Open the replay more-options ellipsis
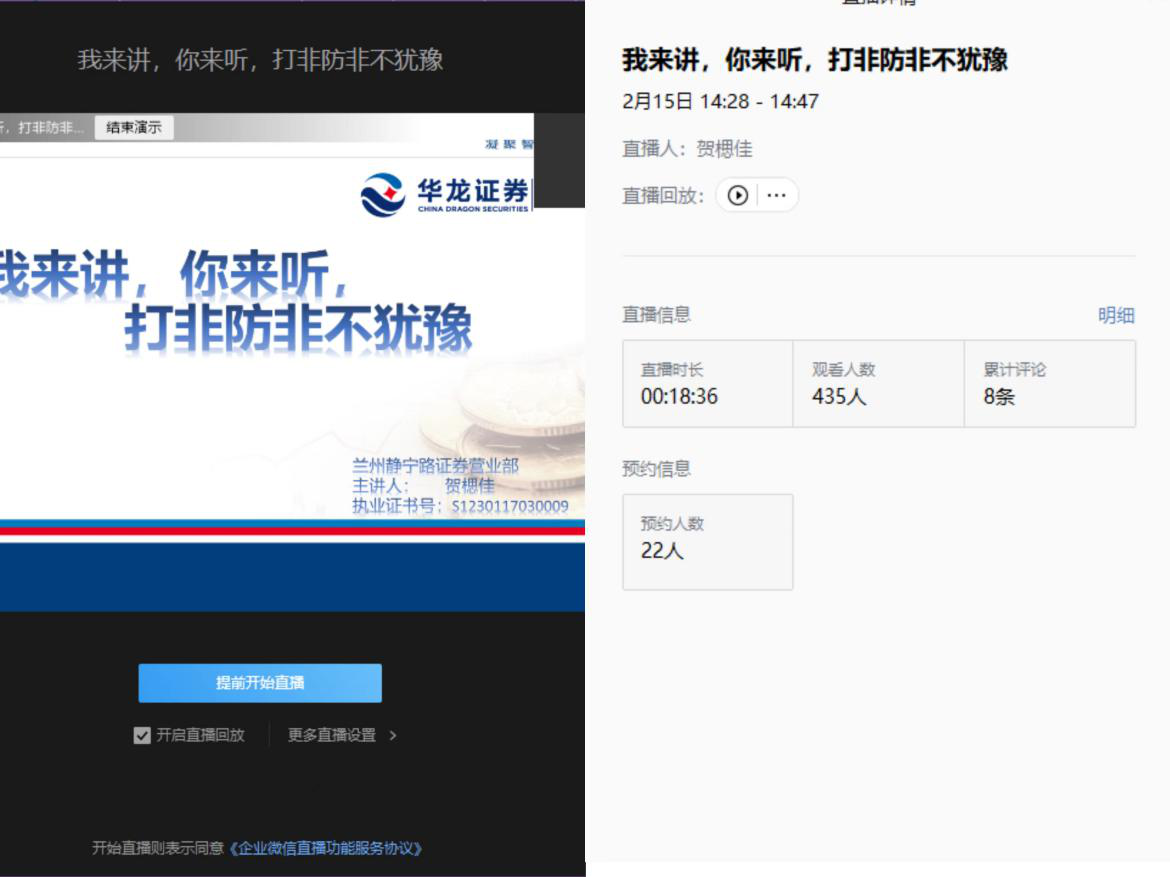Viewport: 1170px width, 877px height. point(776,196)
